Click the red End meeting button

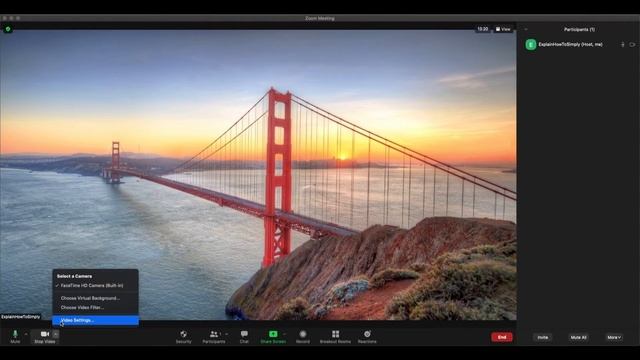(502, 337)
